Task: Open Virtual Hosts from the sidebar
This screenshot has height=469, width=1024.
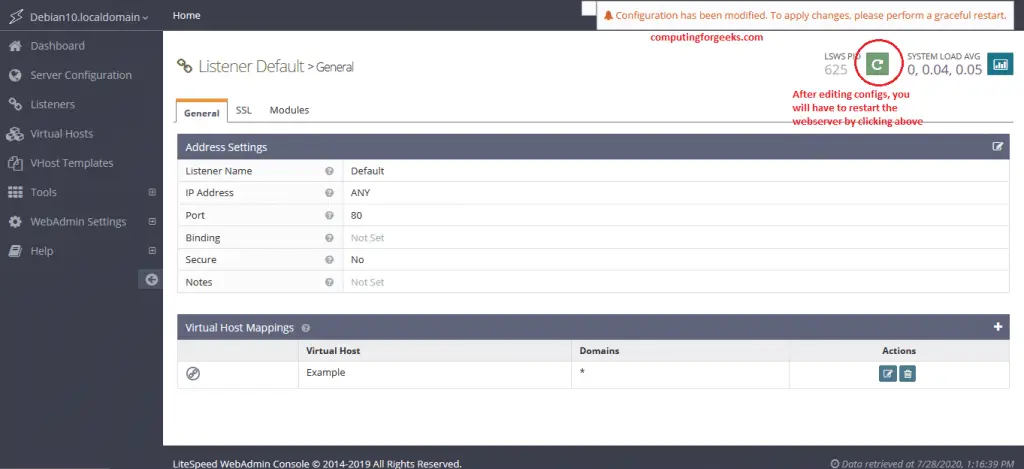Action: pos(61,134)
